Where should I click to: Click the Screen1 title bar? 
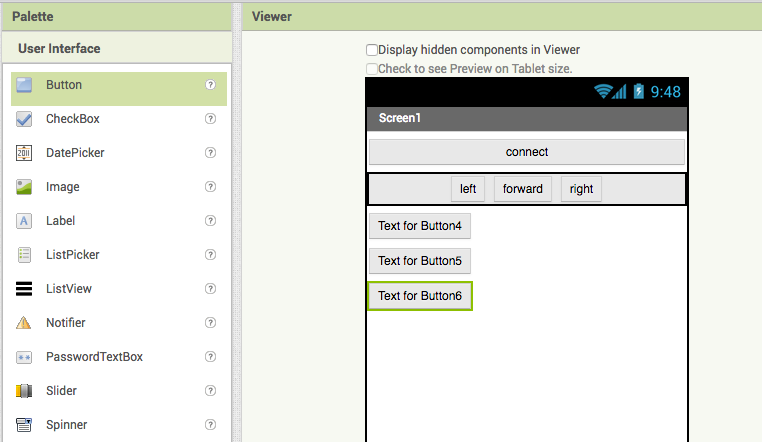pyautogui.click(x=527, y=118)
